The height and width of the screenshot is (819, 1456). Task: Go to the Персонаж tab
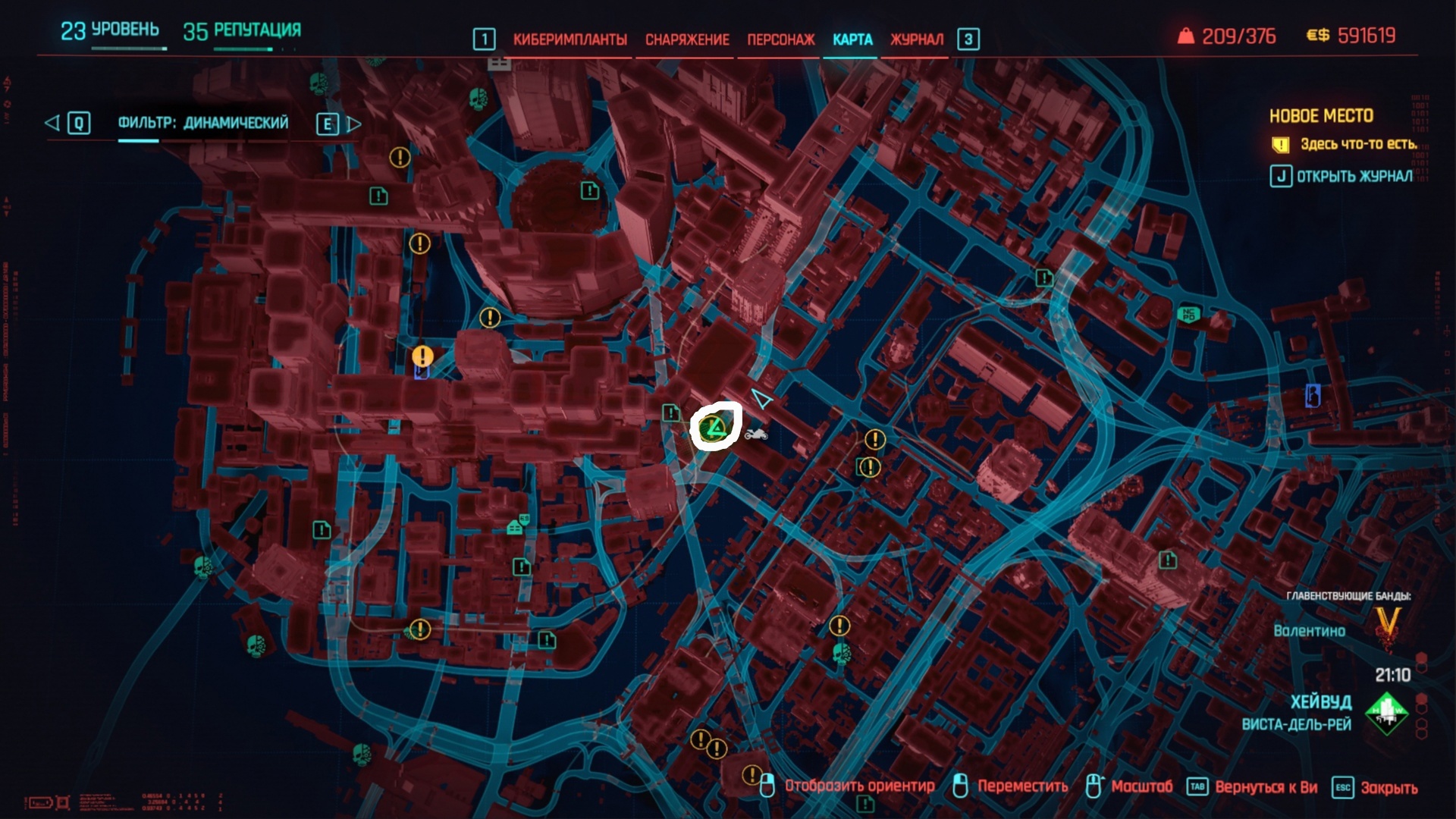click(780, 39)
